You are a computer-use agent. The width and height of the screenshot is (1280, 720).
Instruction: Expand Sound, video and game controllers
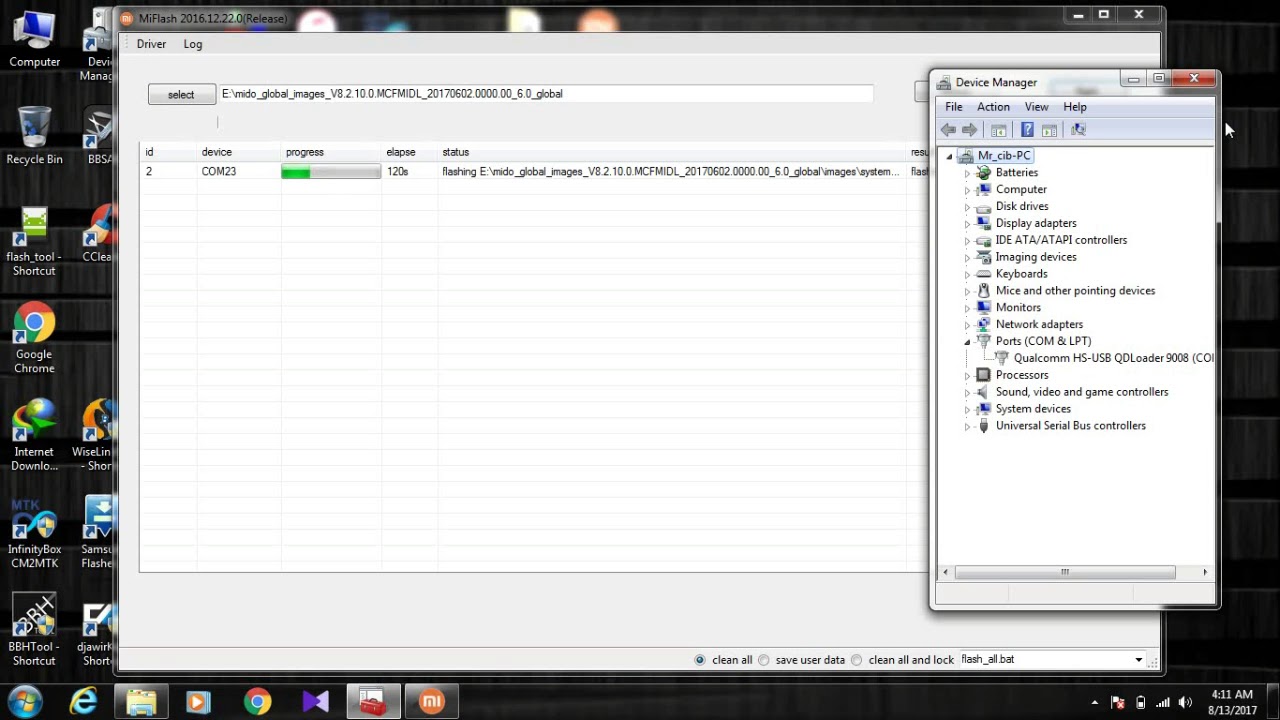point(967,392)
